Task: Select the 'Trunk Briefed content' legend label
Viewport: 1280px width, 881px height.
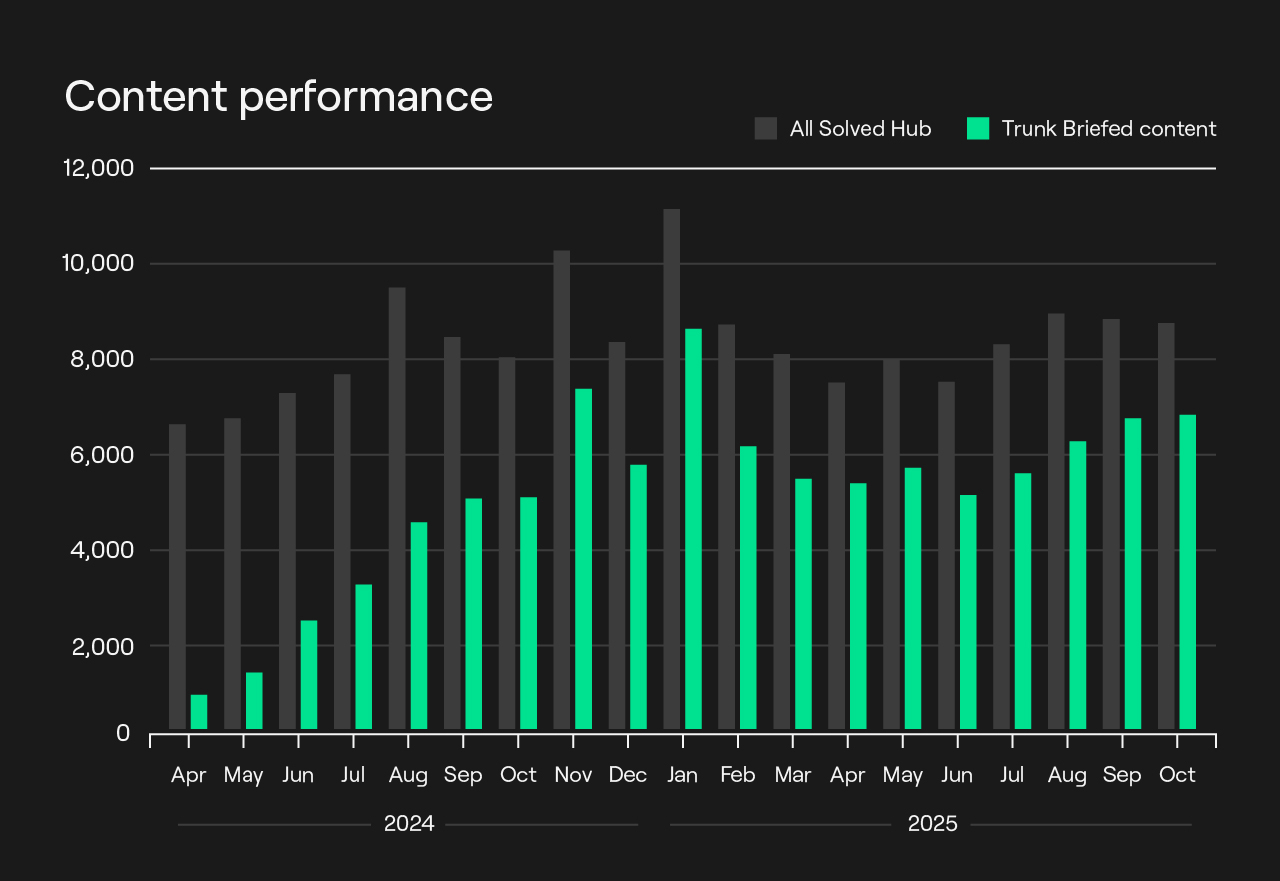Action: click(1108, 129)
